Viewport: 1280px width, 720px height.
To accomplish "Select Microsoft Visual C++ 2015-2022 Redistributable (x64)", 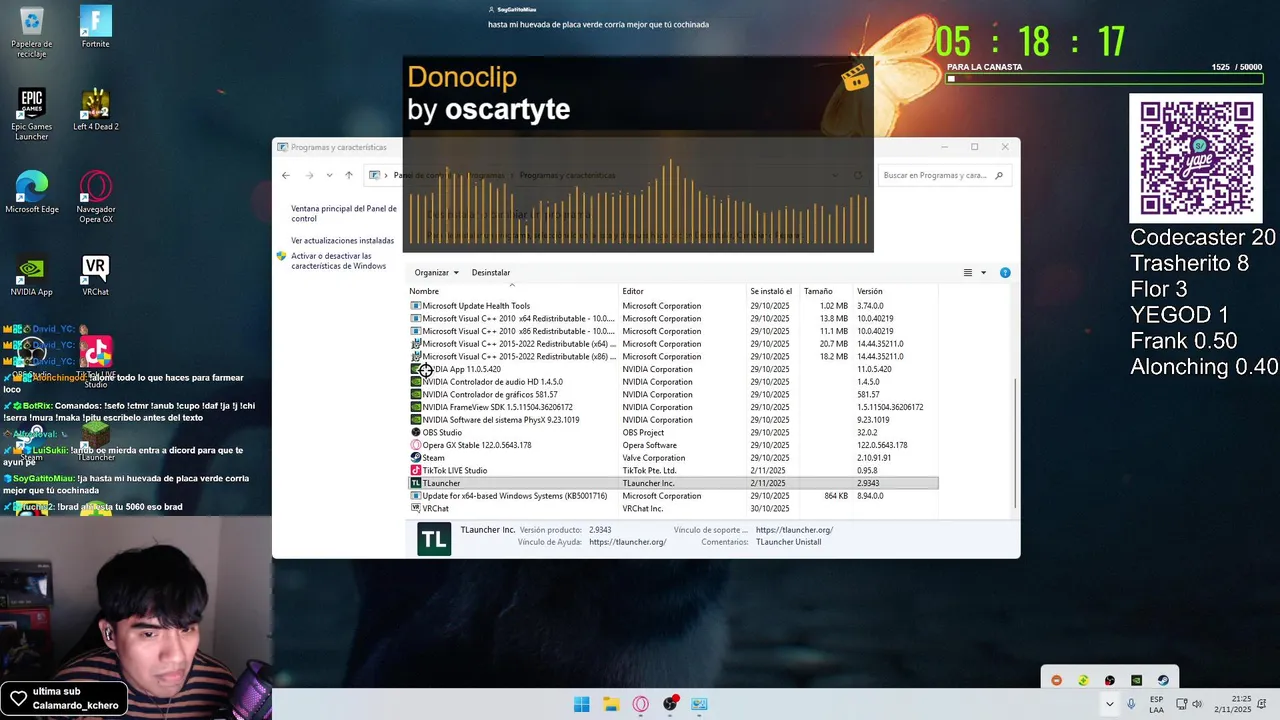I will 673,344.
